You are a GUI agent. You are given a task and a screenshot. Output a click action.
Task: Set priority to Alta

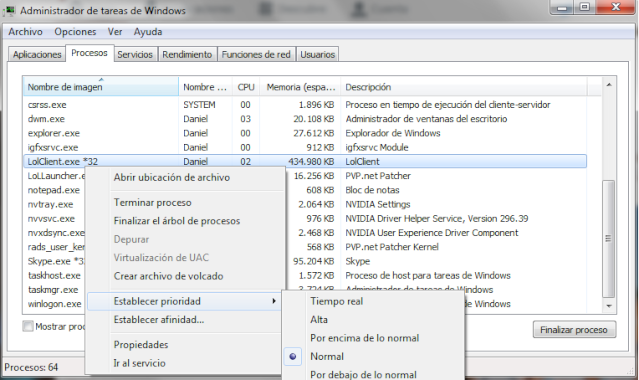[x=319, y=320]
